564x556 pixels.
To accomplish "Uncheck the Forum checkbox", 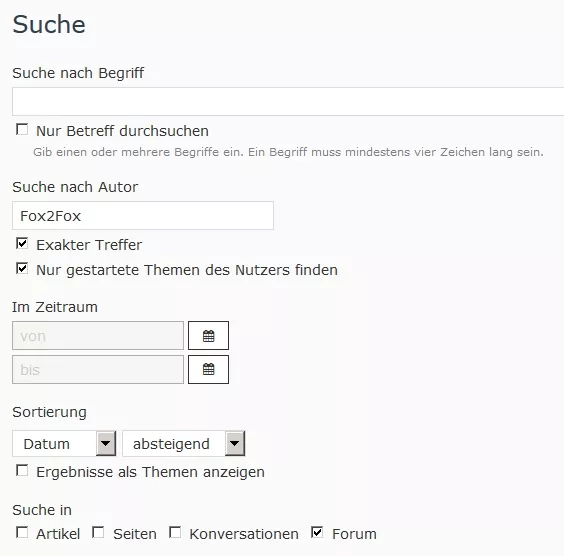I will coord(317,532).
